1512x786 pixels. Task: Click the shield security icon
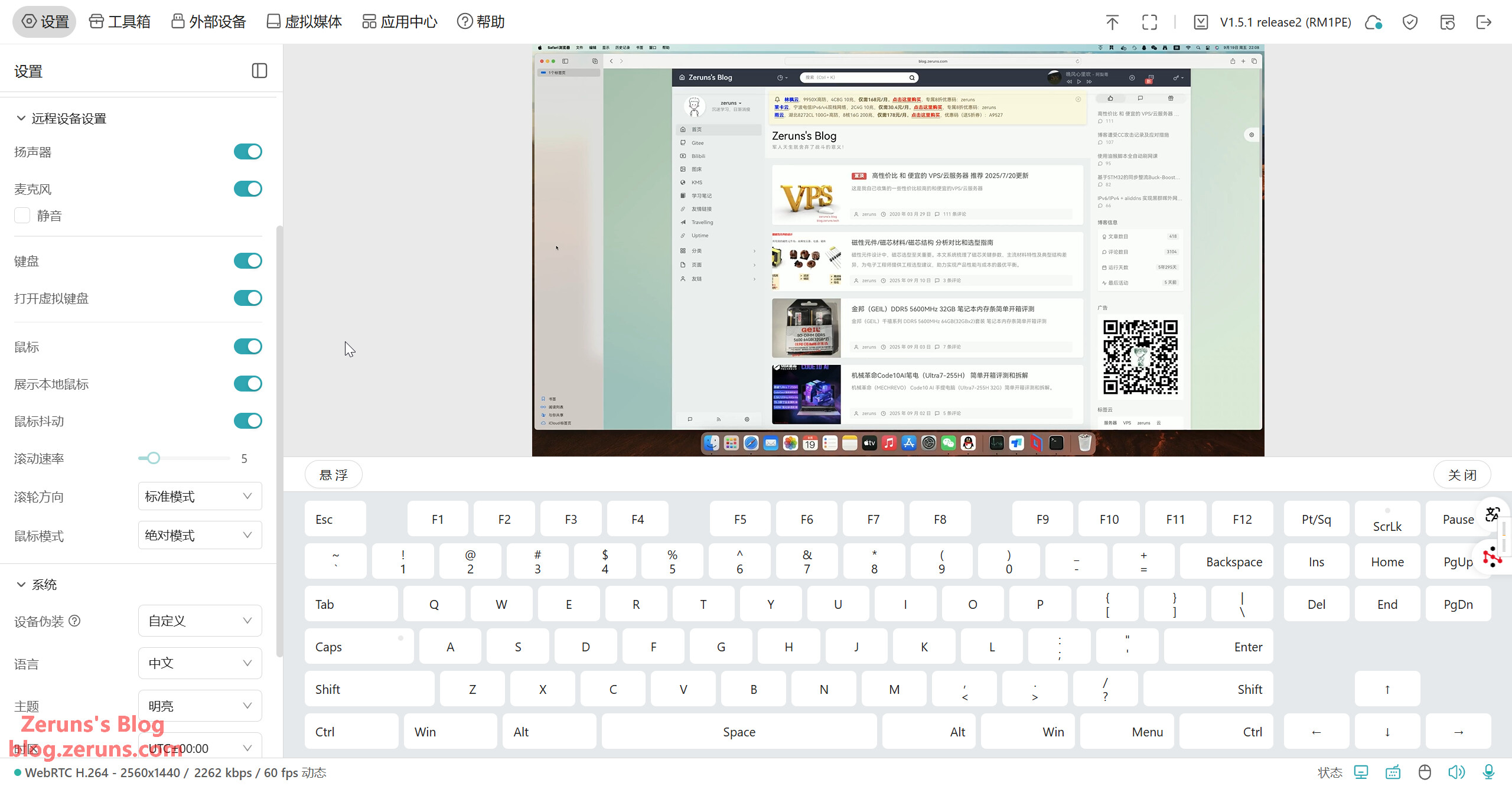1410,22
